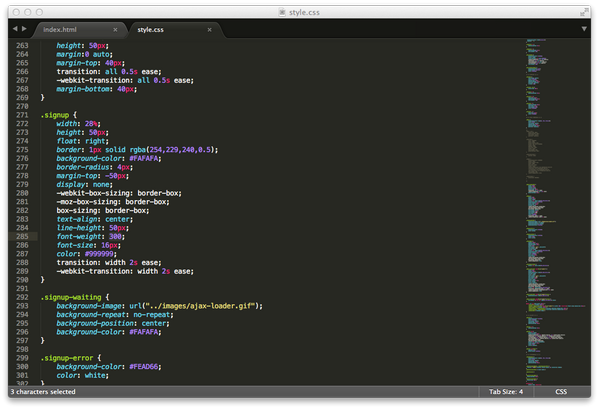Click 'color: white' line
Screen dimensions: 599x409
(x=83, y=375)
